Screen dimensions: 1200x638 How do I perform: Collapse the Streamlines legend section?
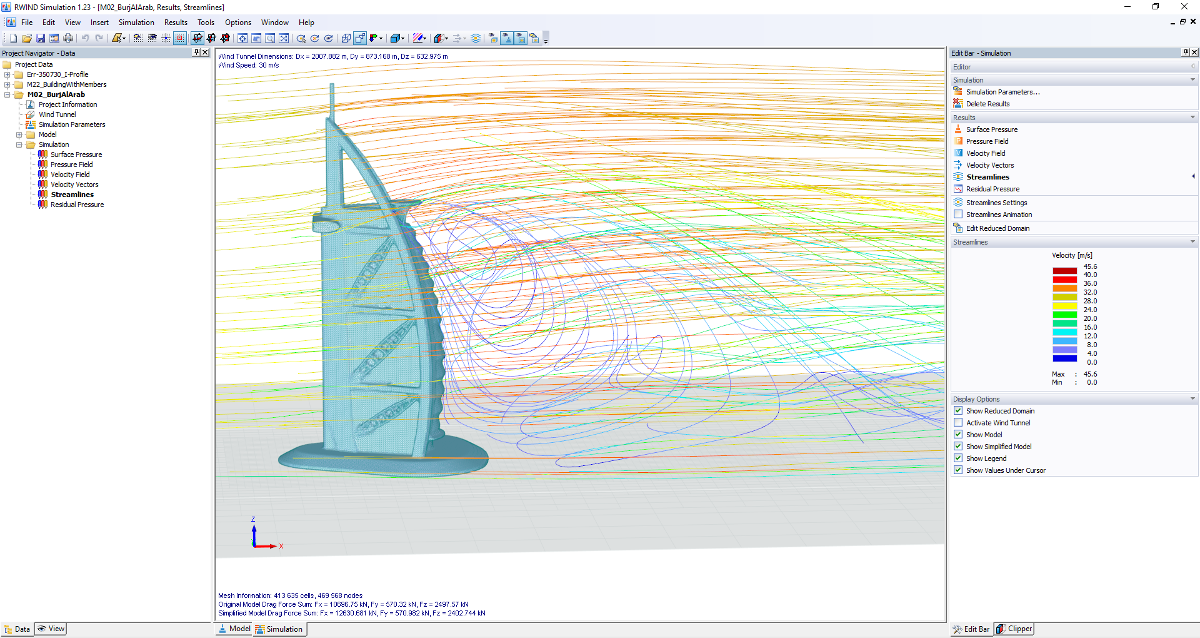tap(1192, 242)
